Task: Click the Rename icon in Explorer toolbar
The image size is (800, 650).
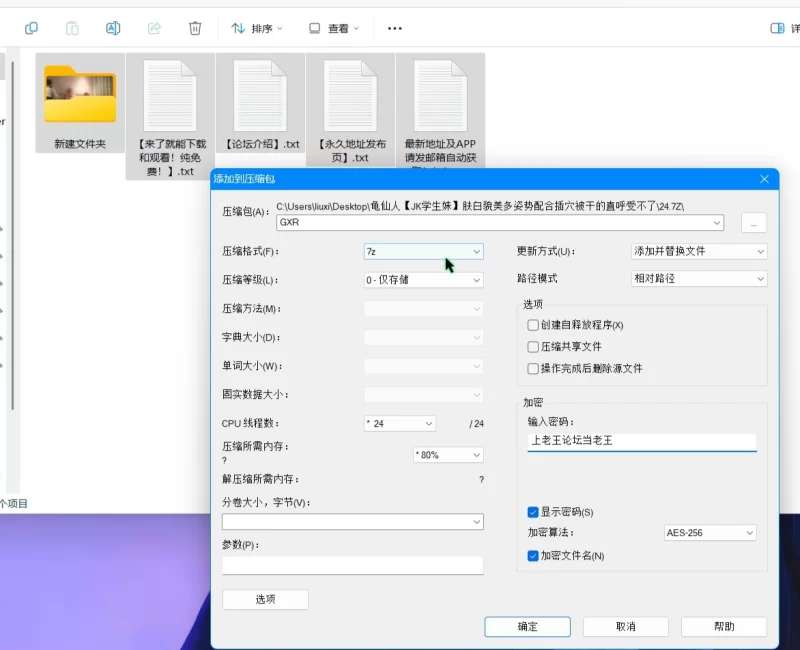Action: (113, 28)
